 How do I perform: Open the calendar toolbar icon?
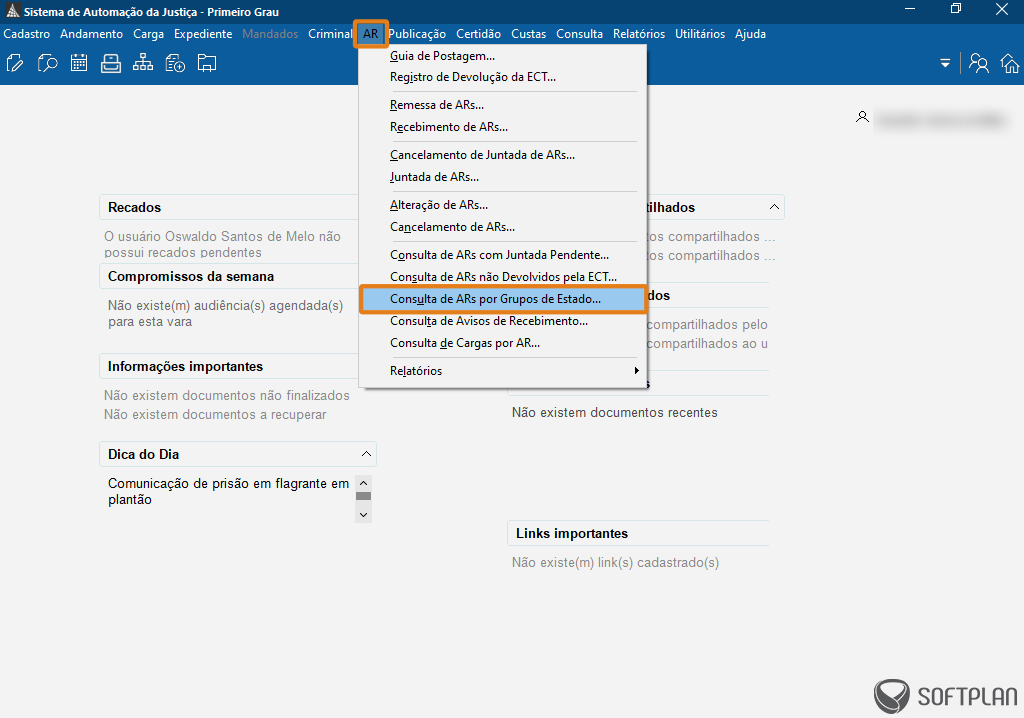(79, 63)
